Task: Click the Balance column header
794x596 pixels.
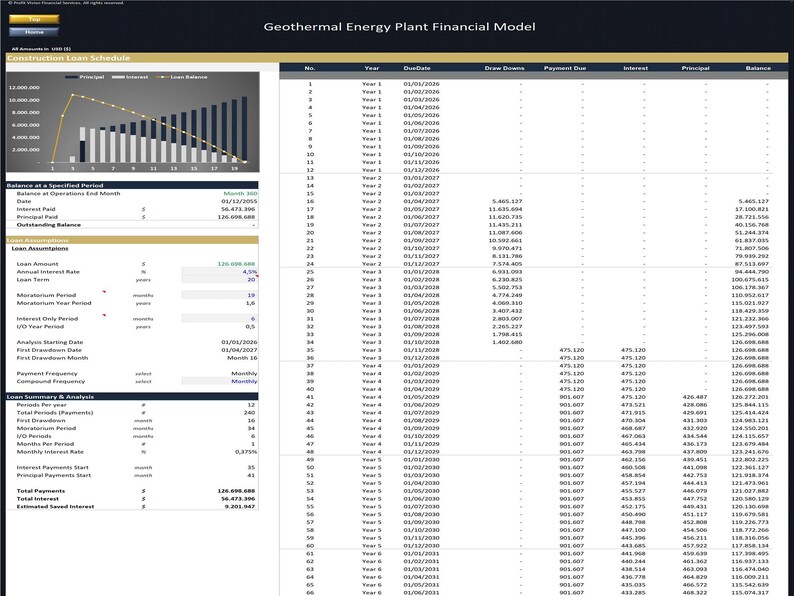Action: 758,68
